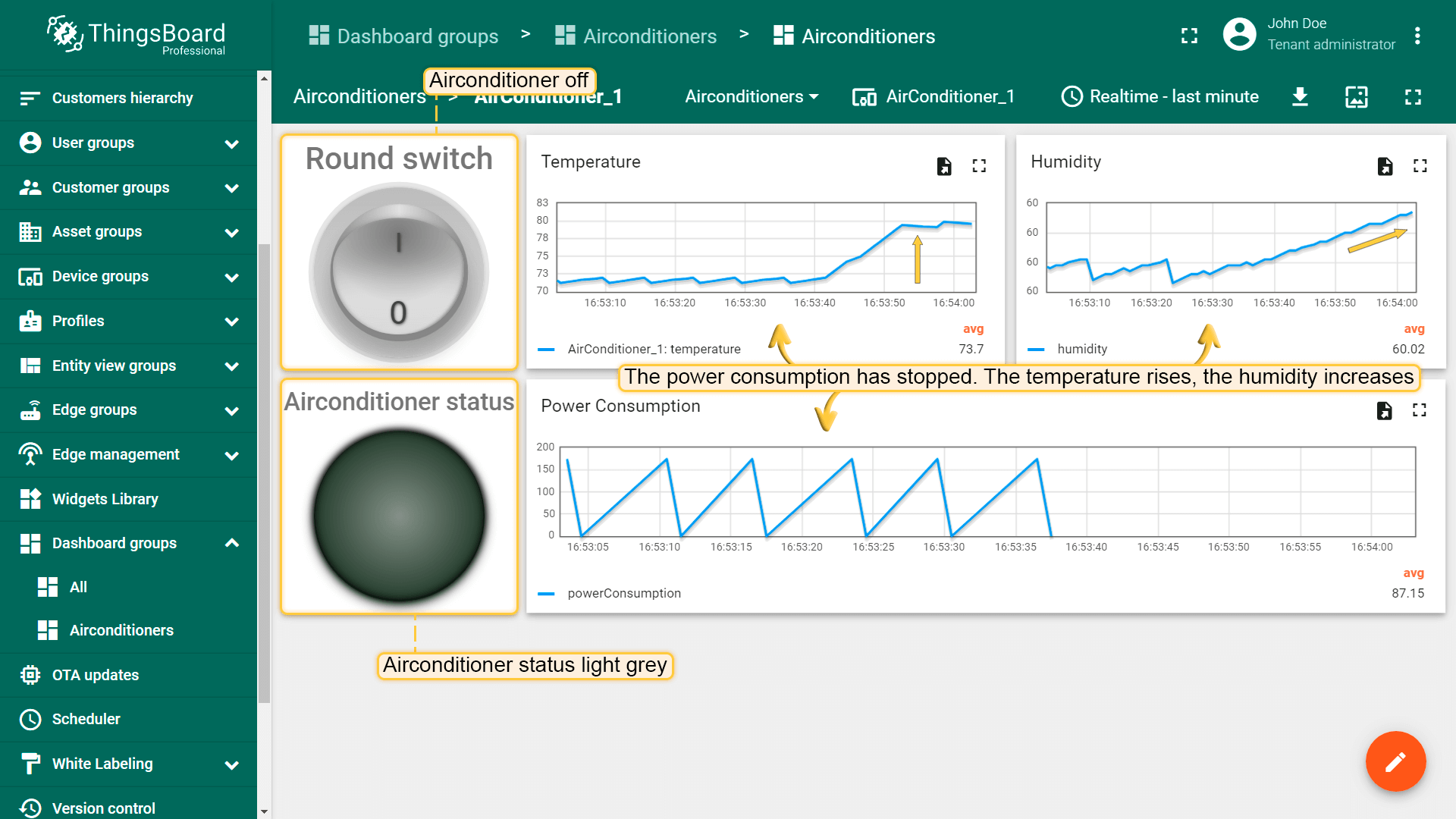Click the Edge groups router icon
Viewport: 1456px width, 819px height.
(30, 409)
